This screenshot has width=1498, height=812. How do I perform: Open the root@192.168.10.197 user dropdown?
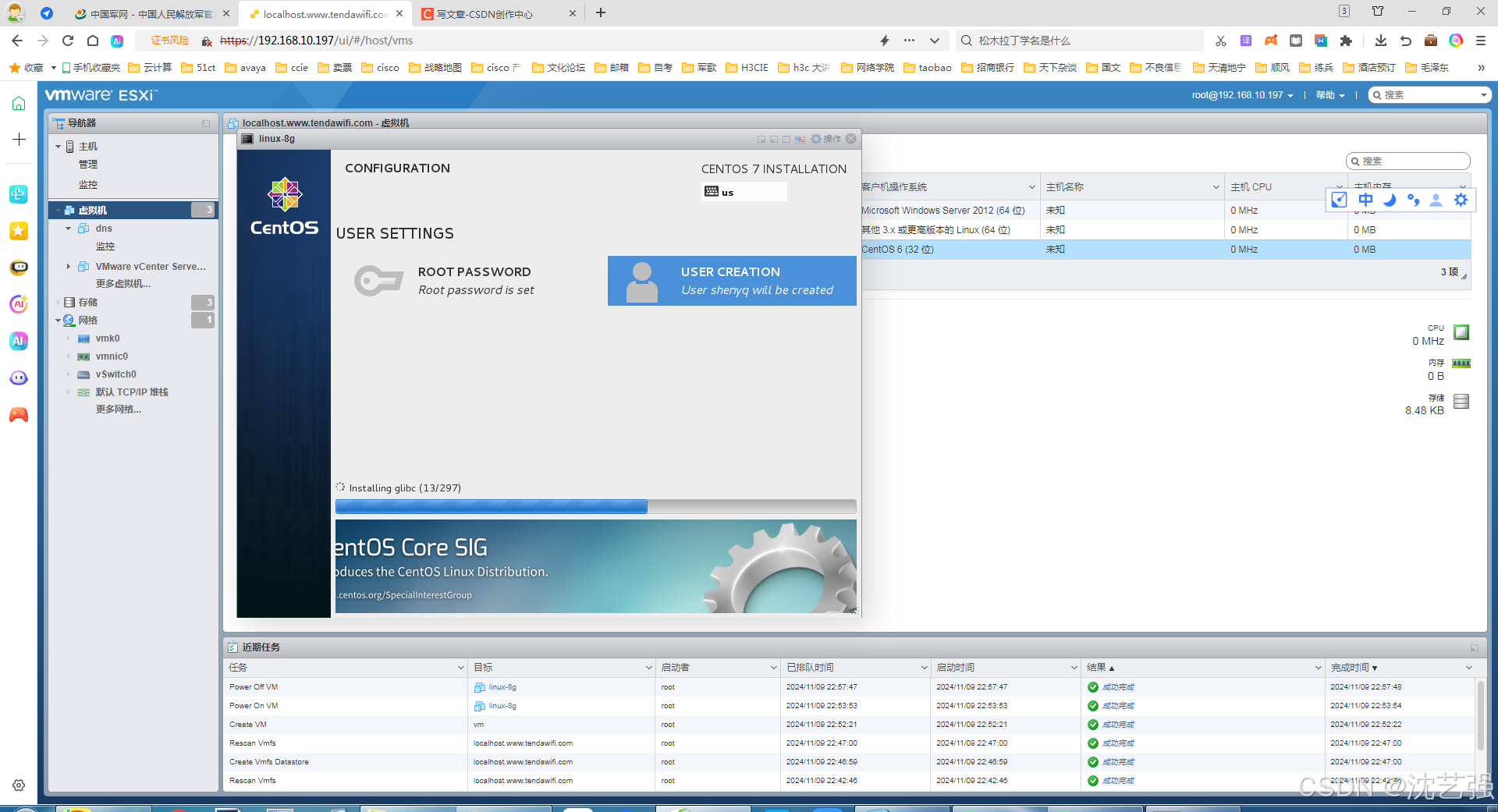tap(1242, 95)
